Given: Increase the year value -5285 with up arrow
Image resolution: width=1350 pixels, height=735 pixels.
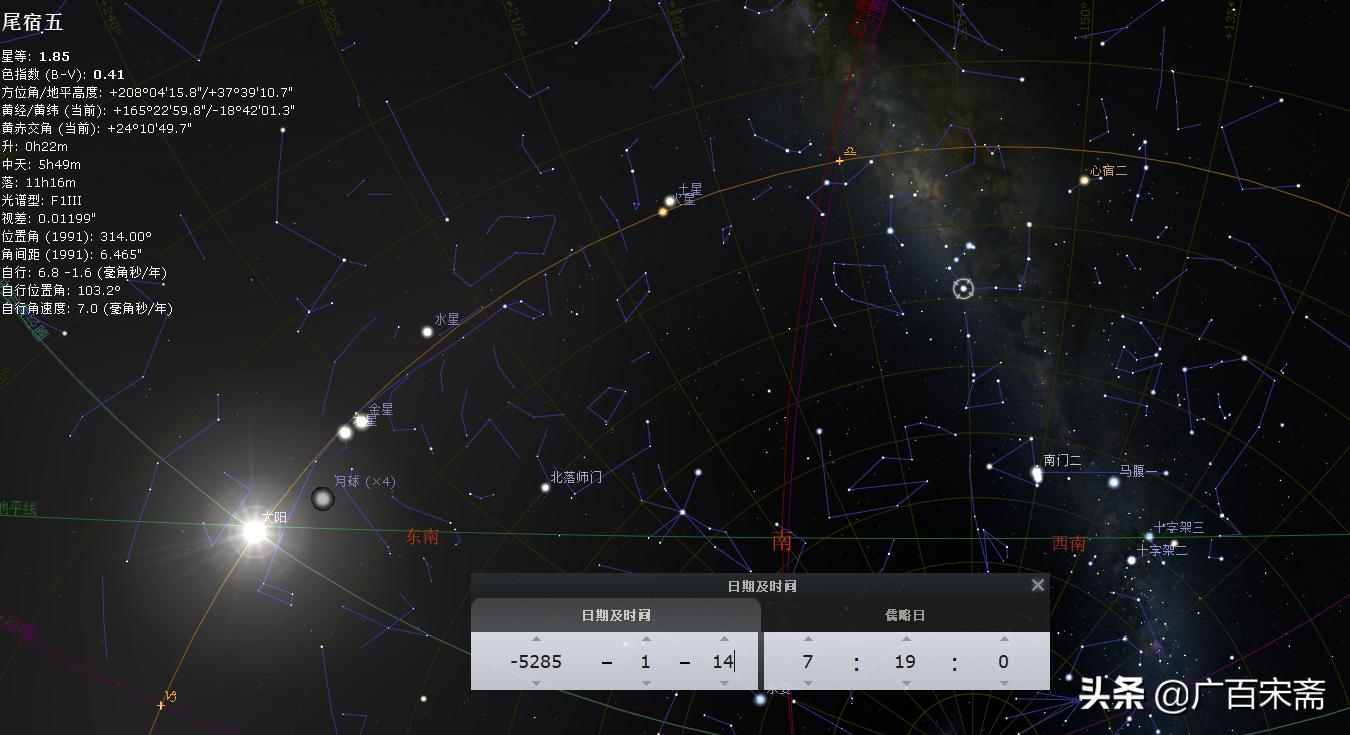Looking at the screenshot, I should click(536, 638).
